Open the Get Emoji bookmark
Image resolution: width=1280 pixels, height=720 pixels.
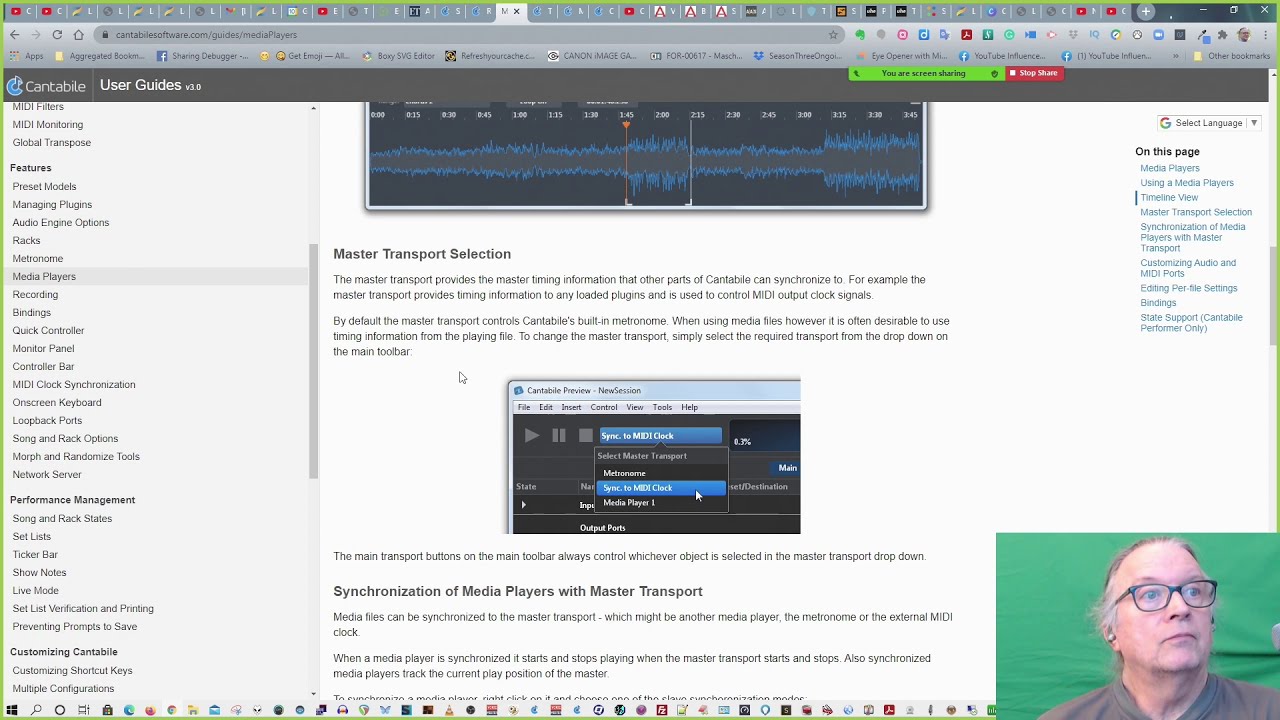tap(311, 56)
